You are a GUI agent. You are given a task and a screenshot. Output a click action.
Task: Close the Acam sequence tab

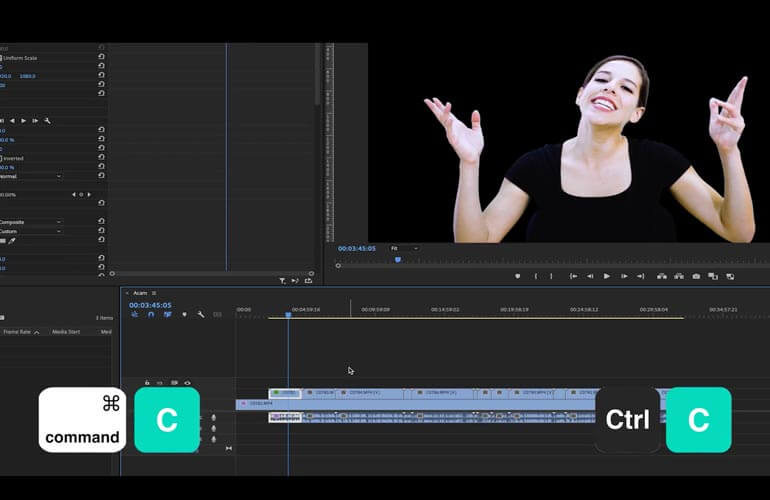click(x=127, y=293)
